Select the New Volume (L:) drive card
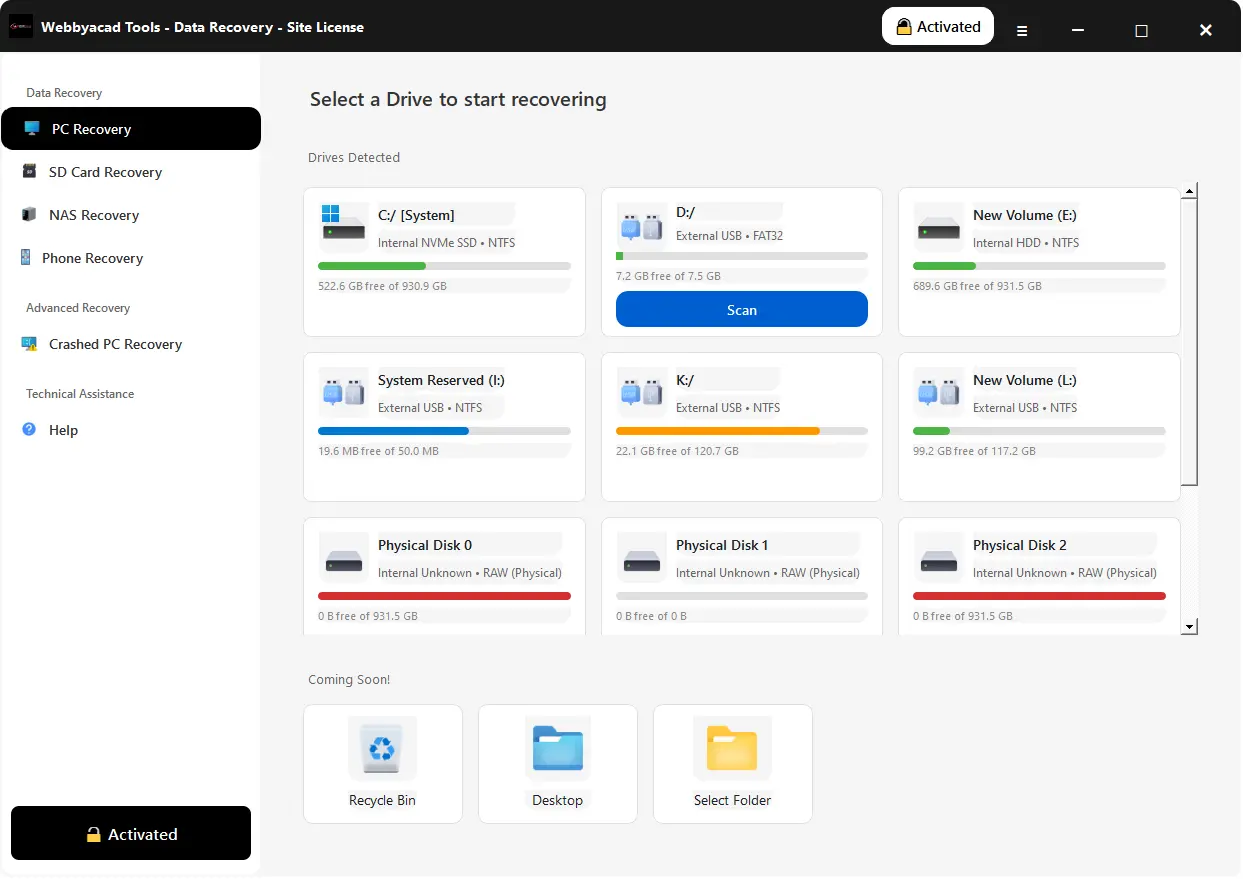The width and height of the screenshot is (1243, 879). tap(1038, 427)
